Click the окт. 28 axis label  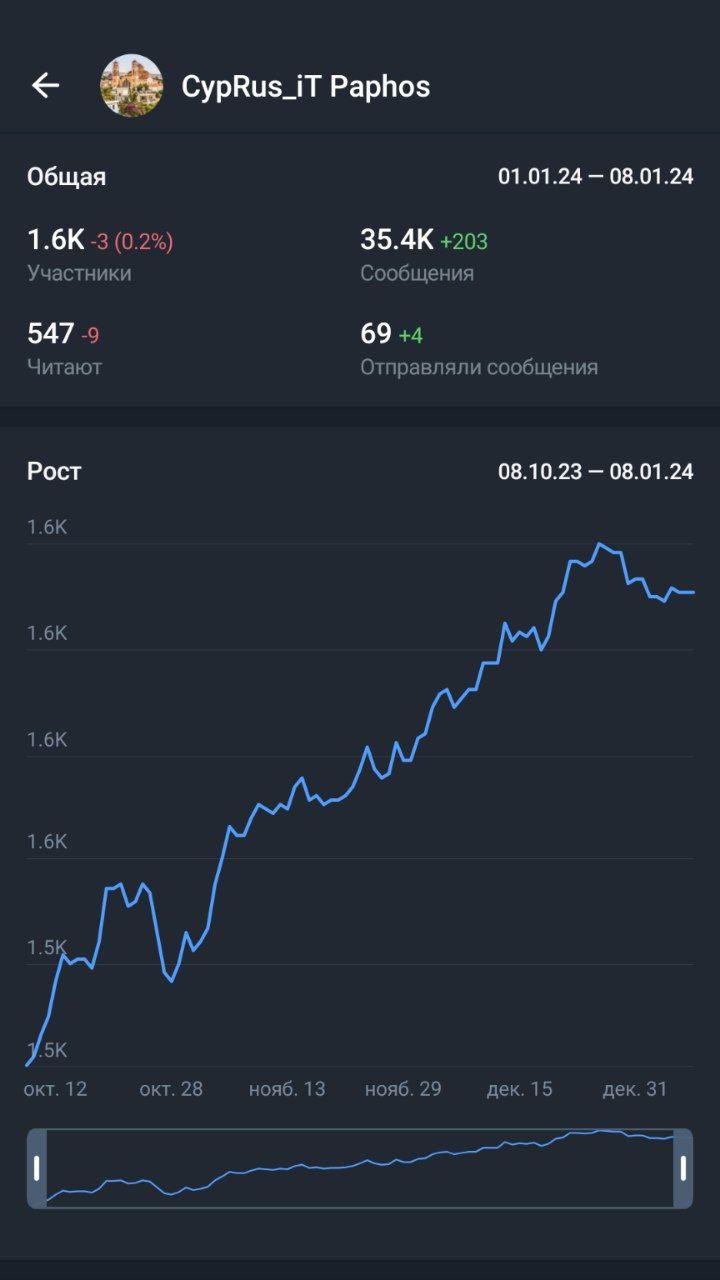click(171, 1089)
